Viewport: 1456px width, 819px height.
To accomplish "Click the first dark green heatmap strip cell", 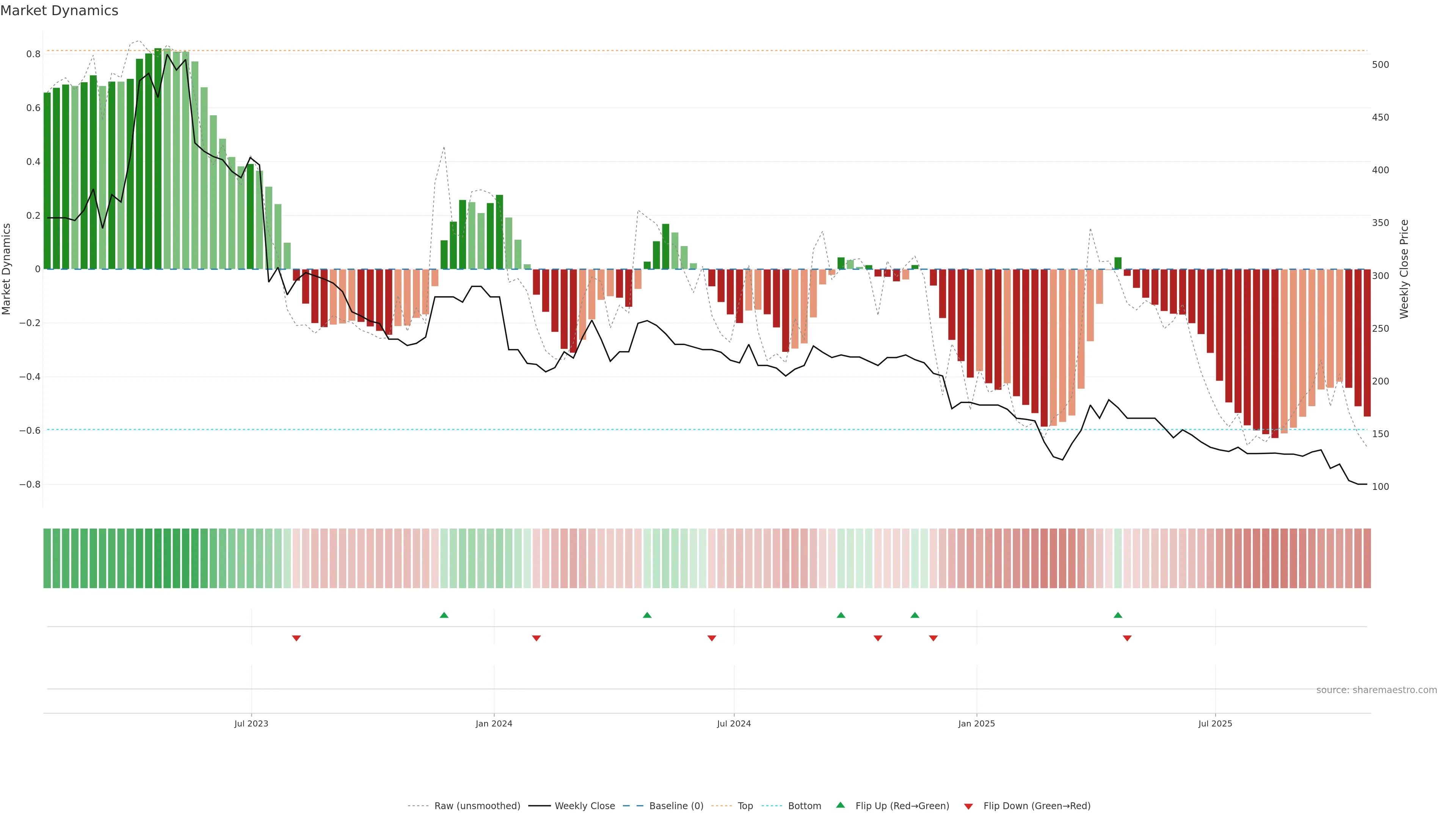I will pyautogui.click(x=47, y=558).
